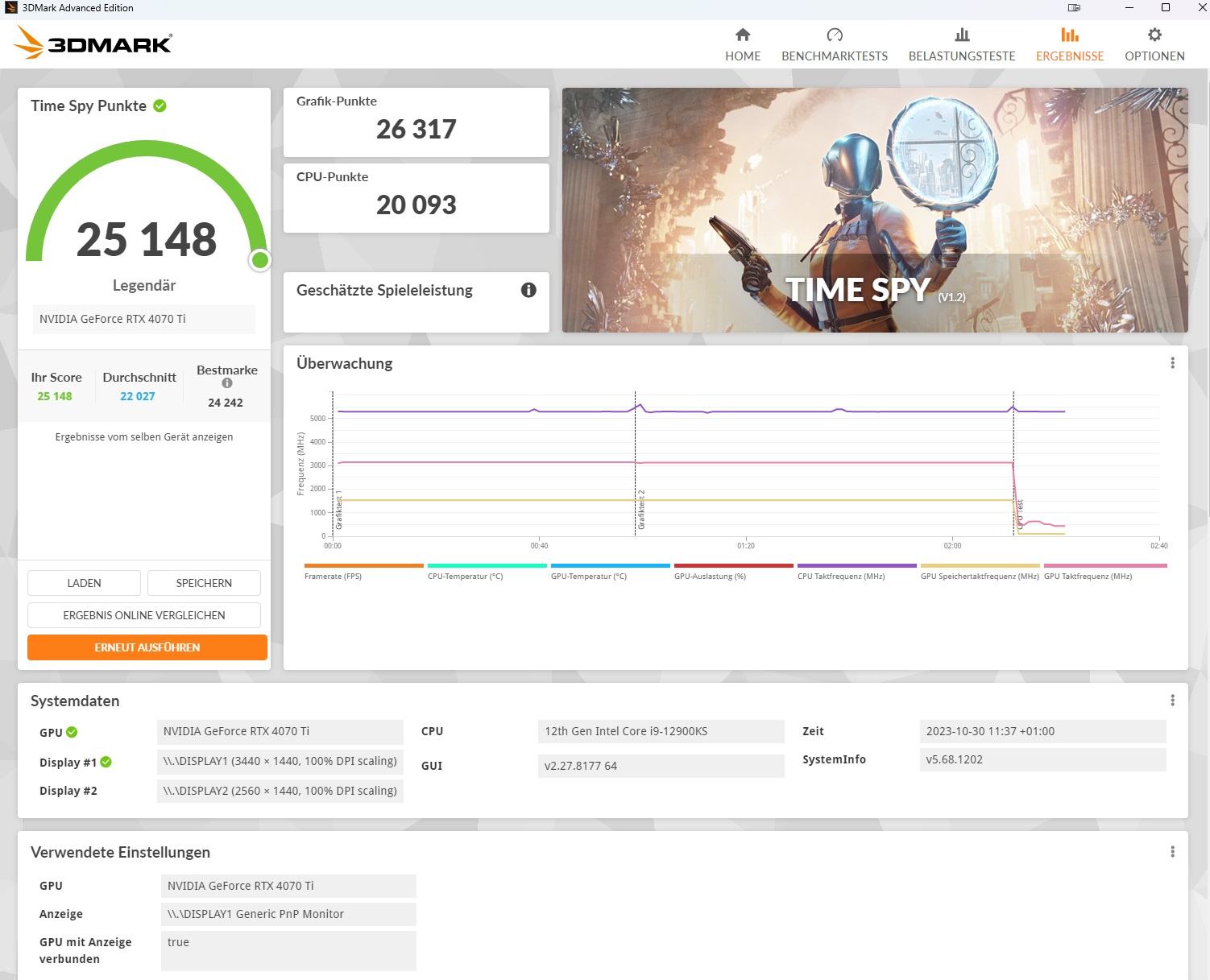Click the benchmark gauge icon
This screenshot has height=980, width=1210.
coord(835,35)
